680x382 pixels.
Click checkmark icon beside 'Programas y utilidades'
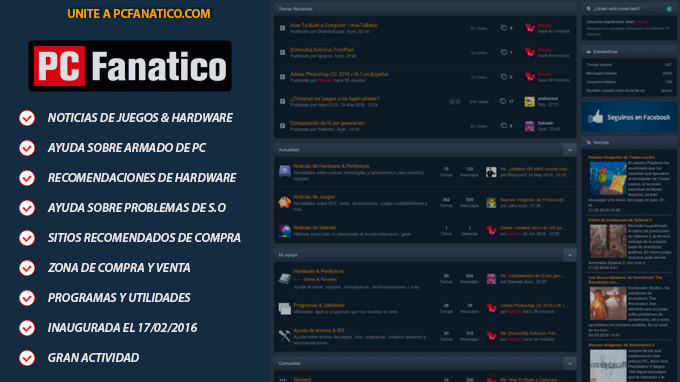click(27, 298)
